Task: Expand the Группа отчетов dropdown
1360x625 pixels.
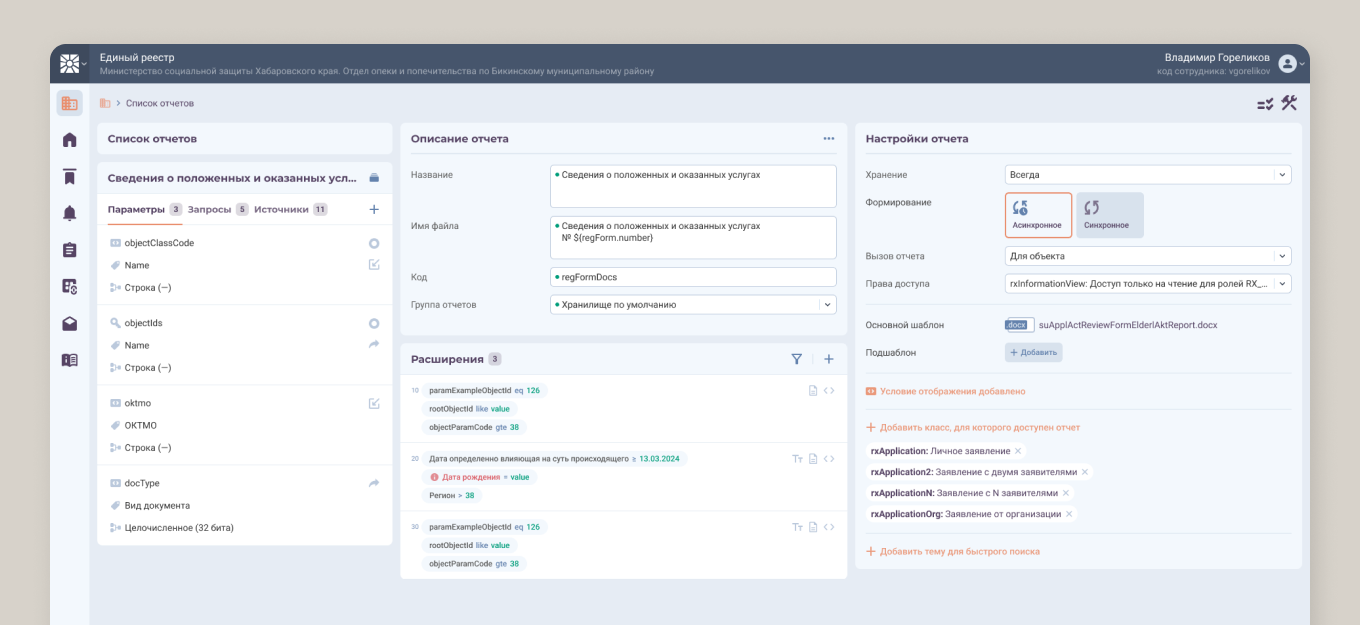Action: [692, 305]
